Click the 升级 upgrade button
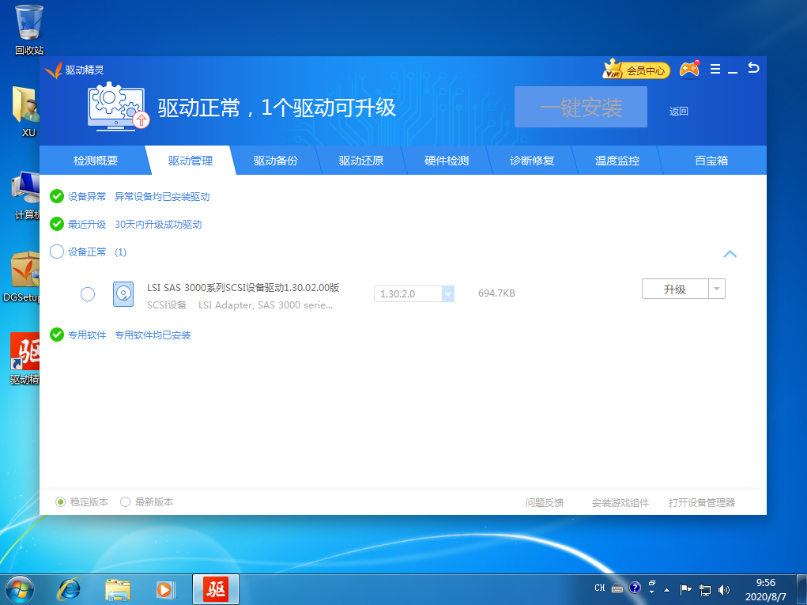This screenshot has width=807, height=605. (x=676, y=288)
